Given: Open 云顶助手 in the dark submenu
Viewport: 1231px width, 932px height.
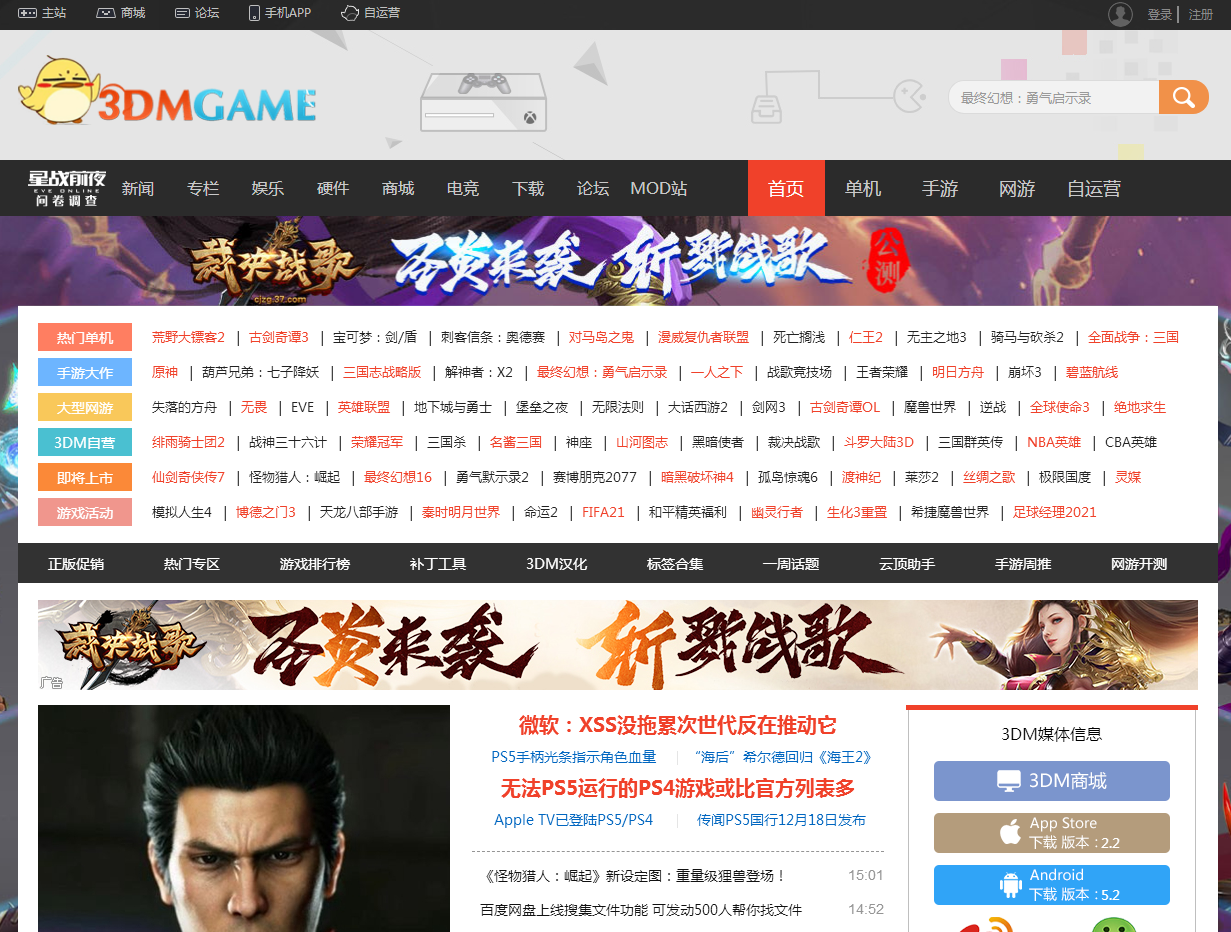Looking at the screenshot, I should point(907,564).
